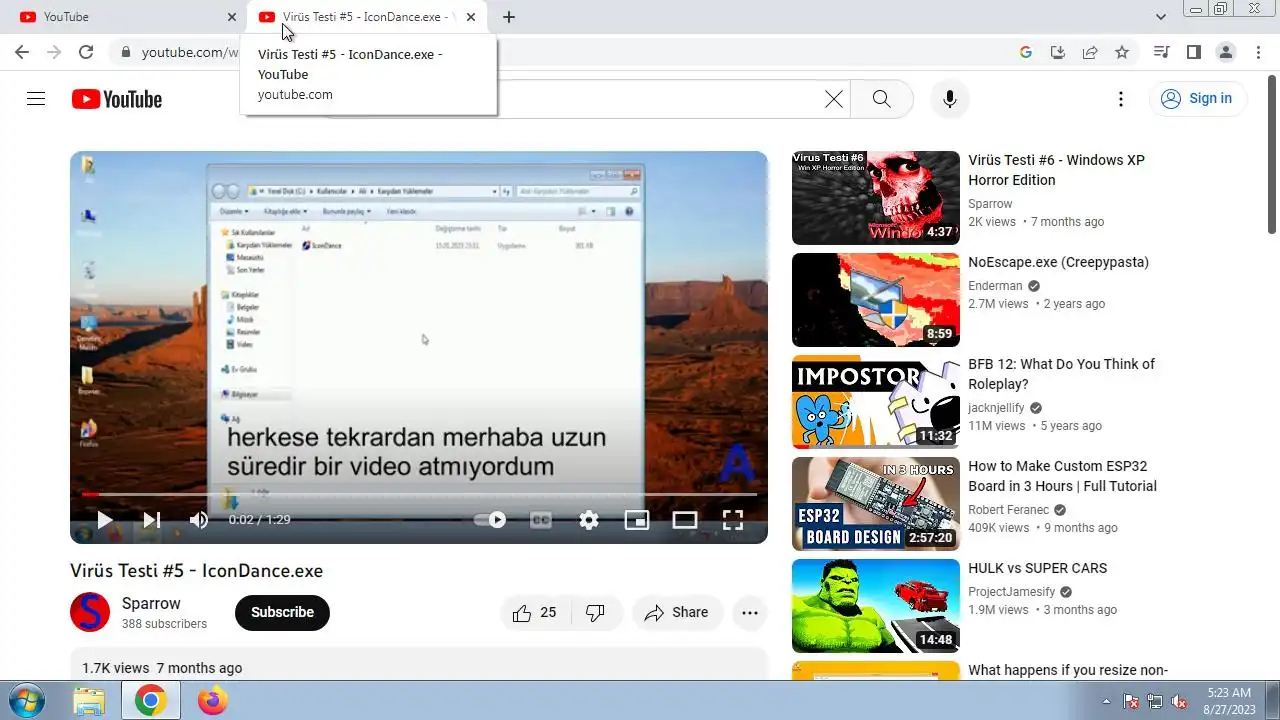
Task: Open the 'Virüs Testi #6 - Windows XP Horror Edition' title
Action: pos(1056,170)
